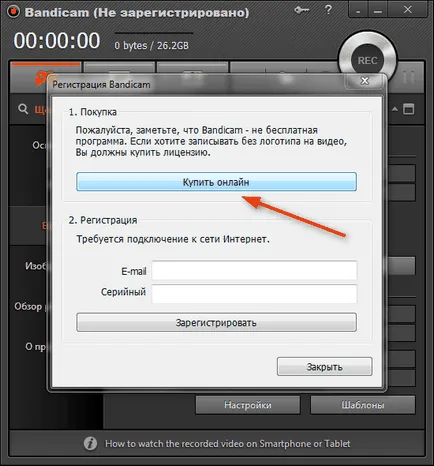This screenshot has width=434, height=466.
Task: Click the Настройки button
Action: click(x=248, y=405)
